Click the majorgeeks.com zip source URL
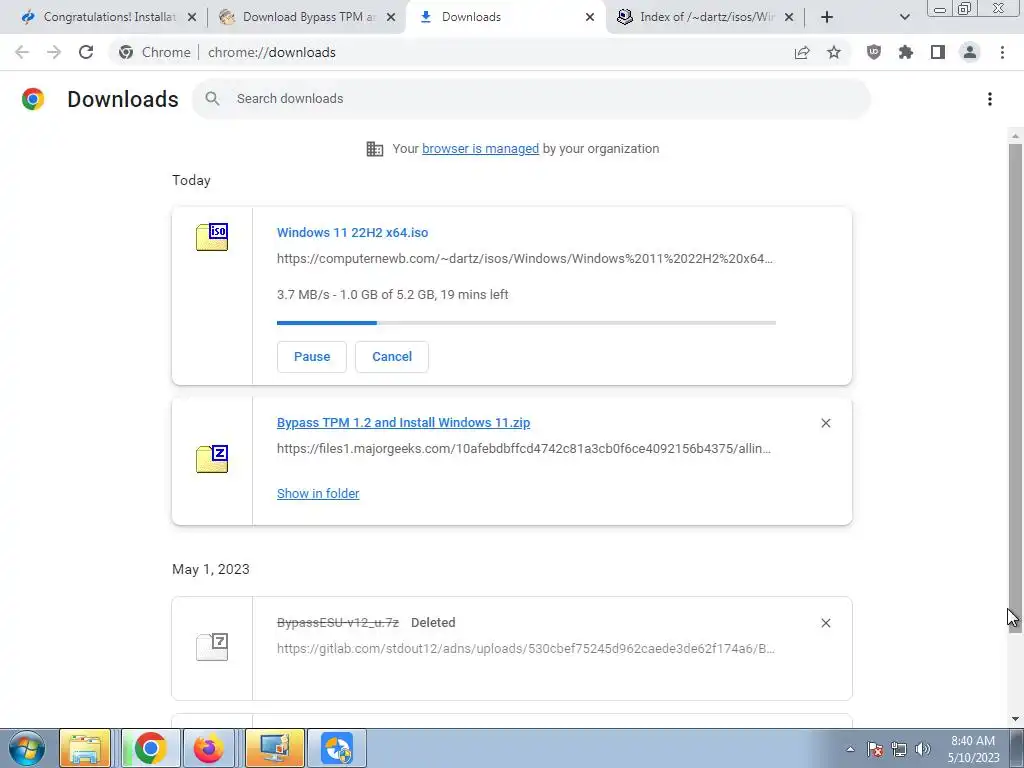Viewport: 1024px width, 768px height. pyautogui.click(x=524, y=449)
